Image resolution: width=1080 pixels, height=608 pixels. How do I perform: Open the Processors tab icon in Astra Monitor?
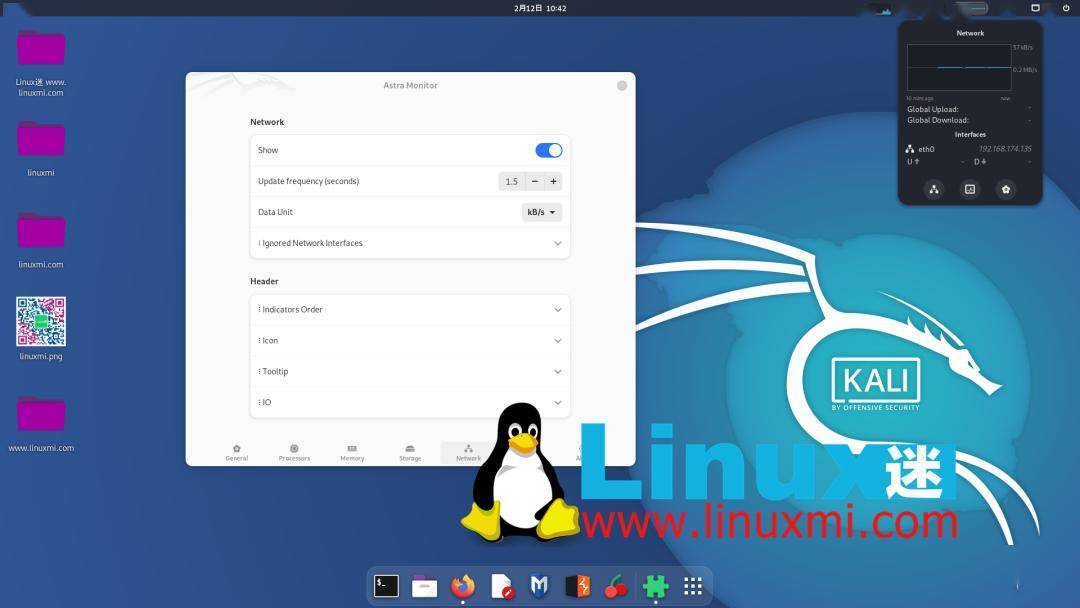tap(294, 450)
